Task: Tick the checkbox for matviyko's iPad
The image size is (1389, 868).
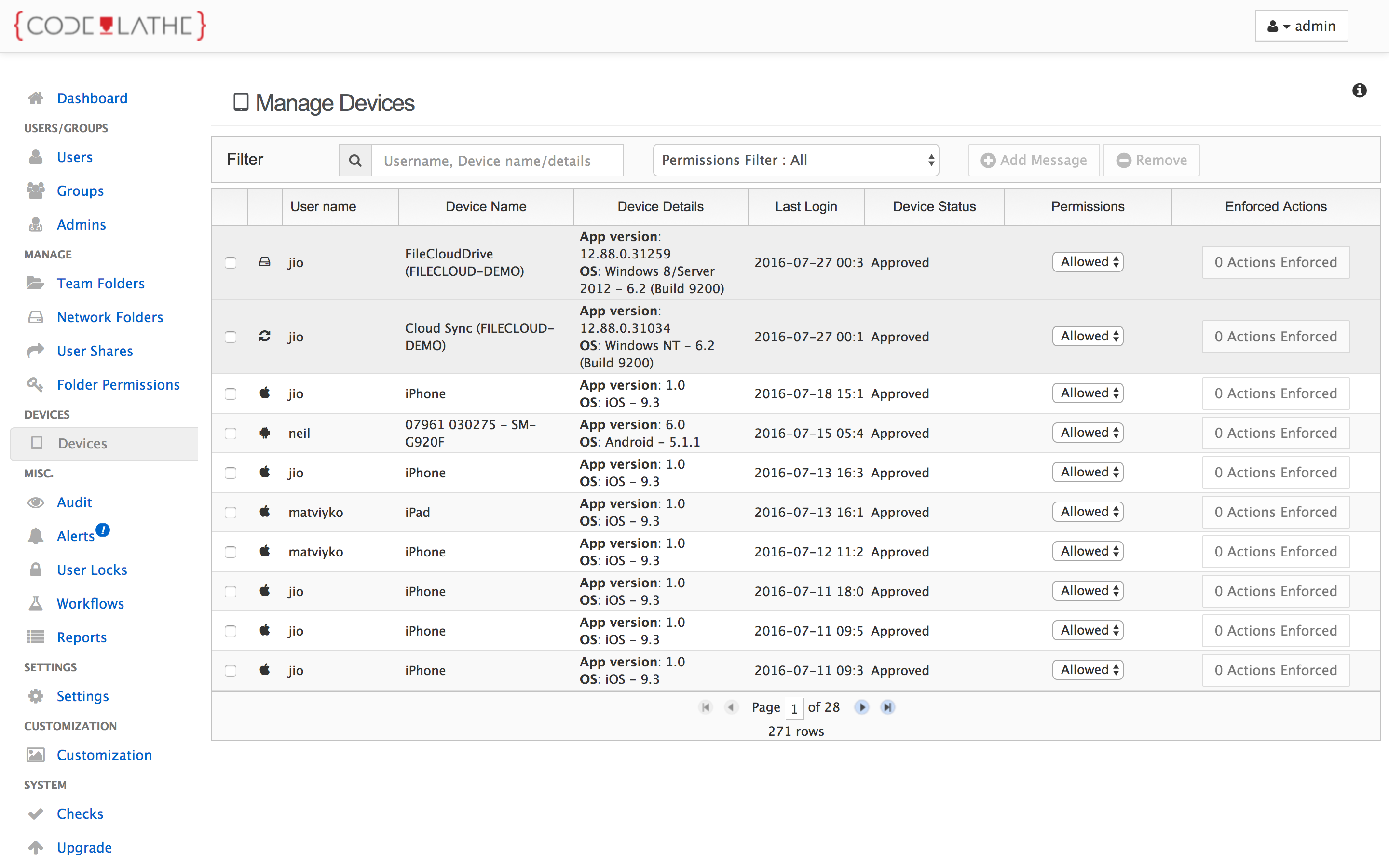Action: click(x=231, y=513)
